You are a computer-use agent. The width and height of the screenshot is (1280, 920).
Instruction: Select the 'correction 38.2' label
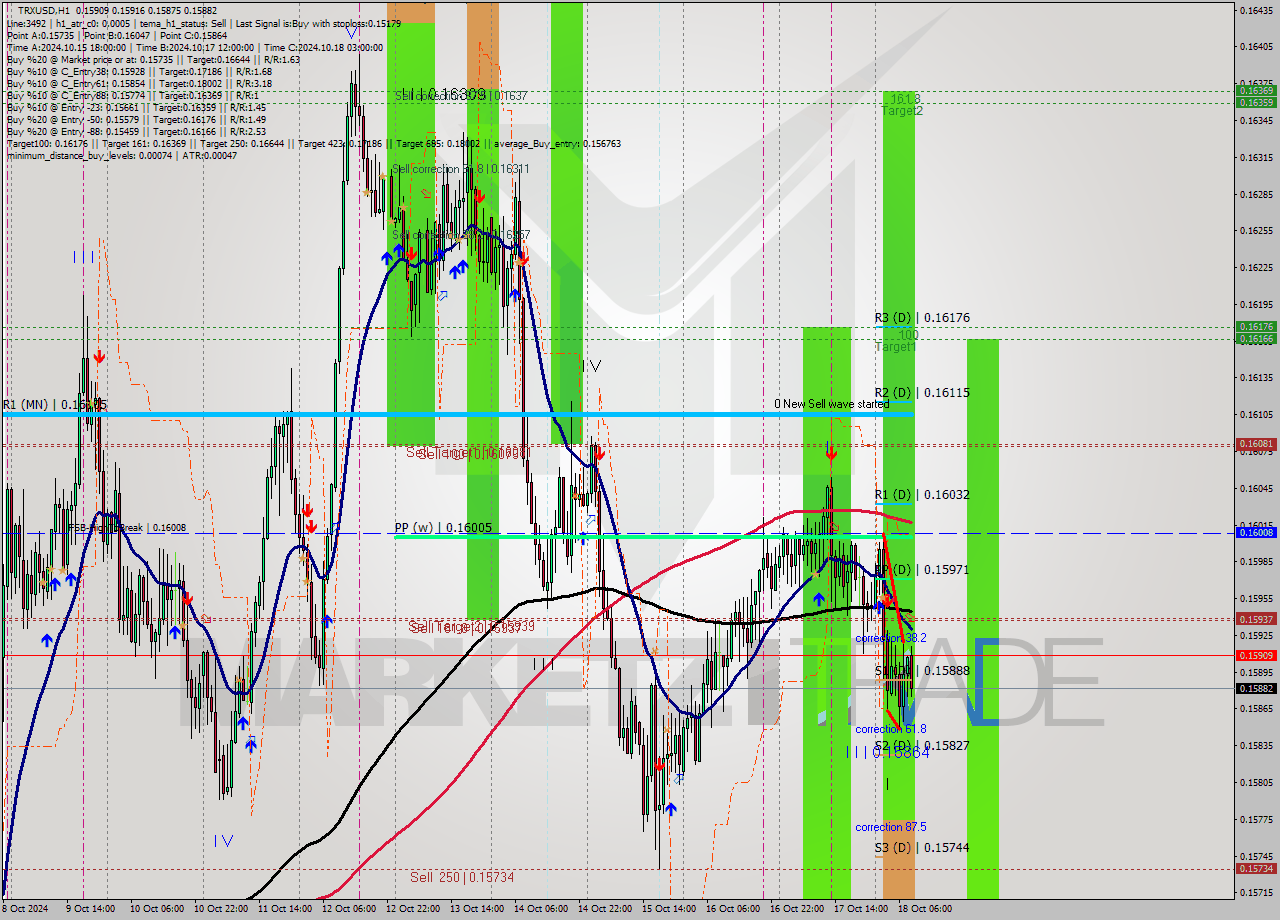pos(890,638)
